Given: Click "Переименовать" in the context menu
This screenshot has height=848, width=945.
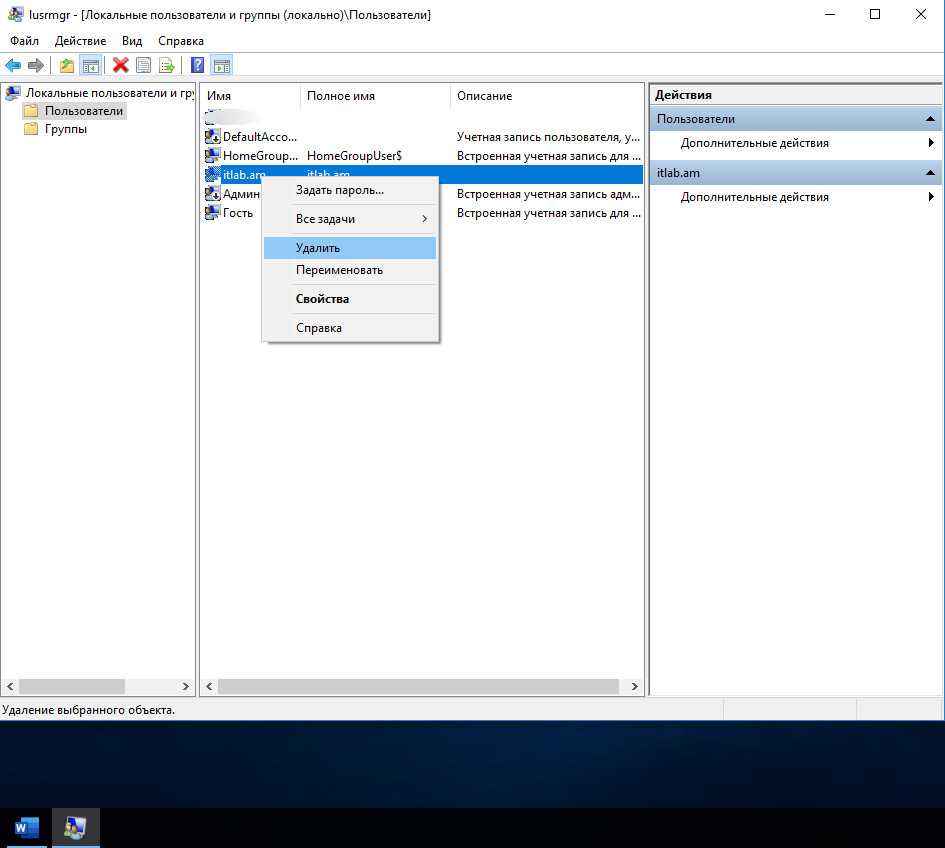Looking at the screenshot, I should pyautogui.click(x=339, y=270).
